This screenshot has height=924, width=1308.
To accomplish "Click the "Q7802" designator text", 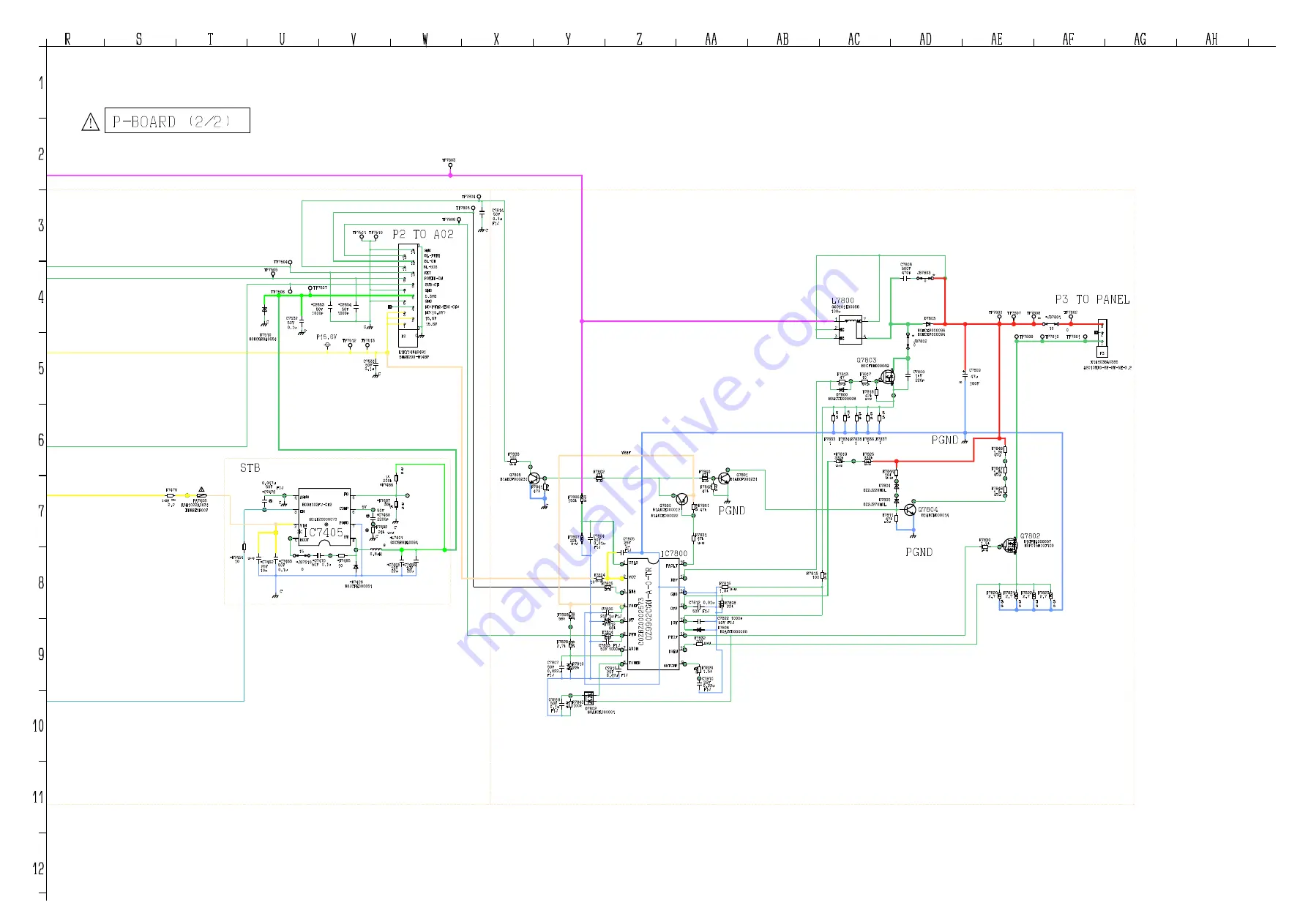I will pyautogui.click(x=1030, y=536).
